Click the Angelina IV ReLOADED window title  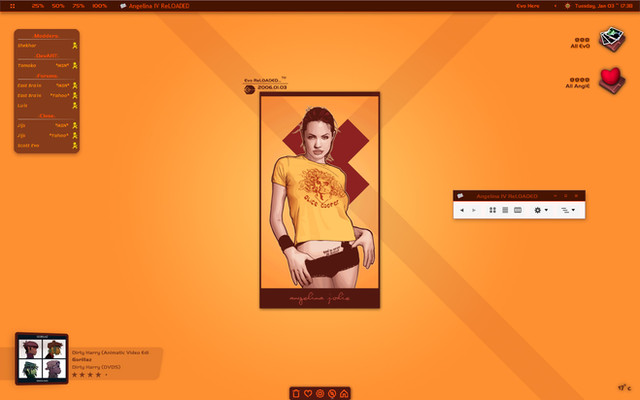click(507, 196)
